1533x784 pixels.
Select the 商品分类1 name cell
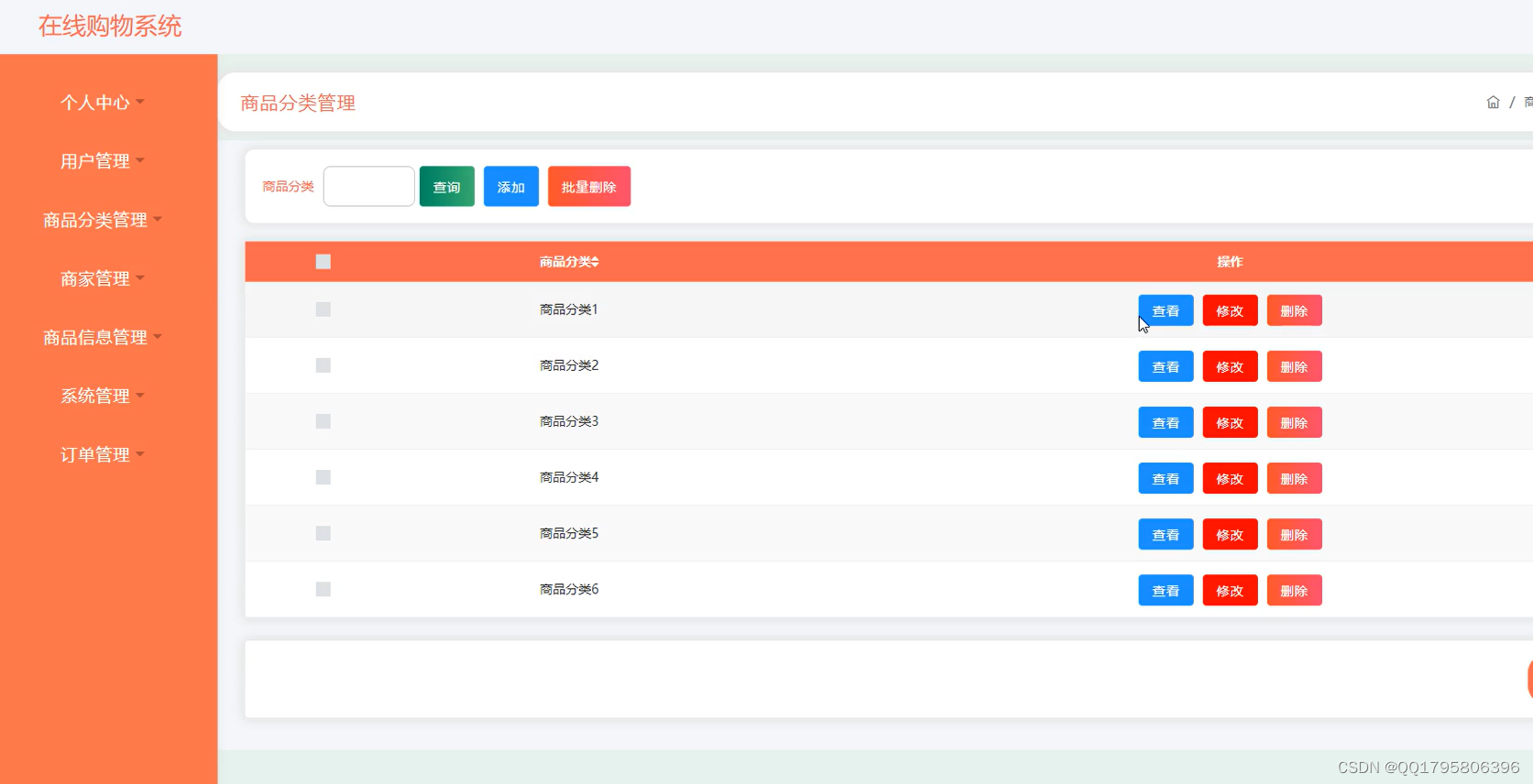pos(569,310)
